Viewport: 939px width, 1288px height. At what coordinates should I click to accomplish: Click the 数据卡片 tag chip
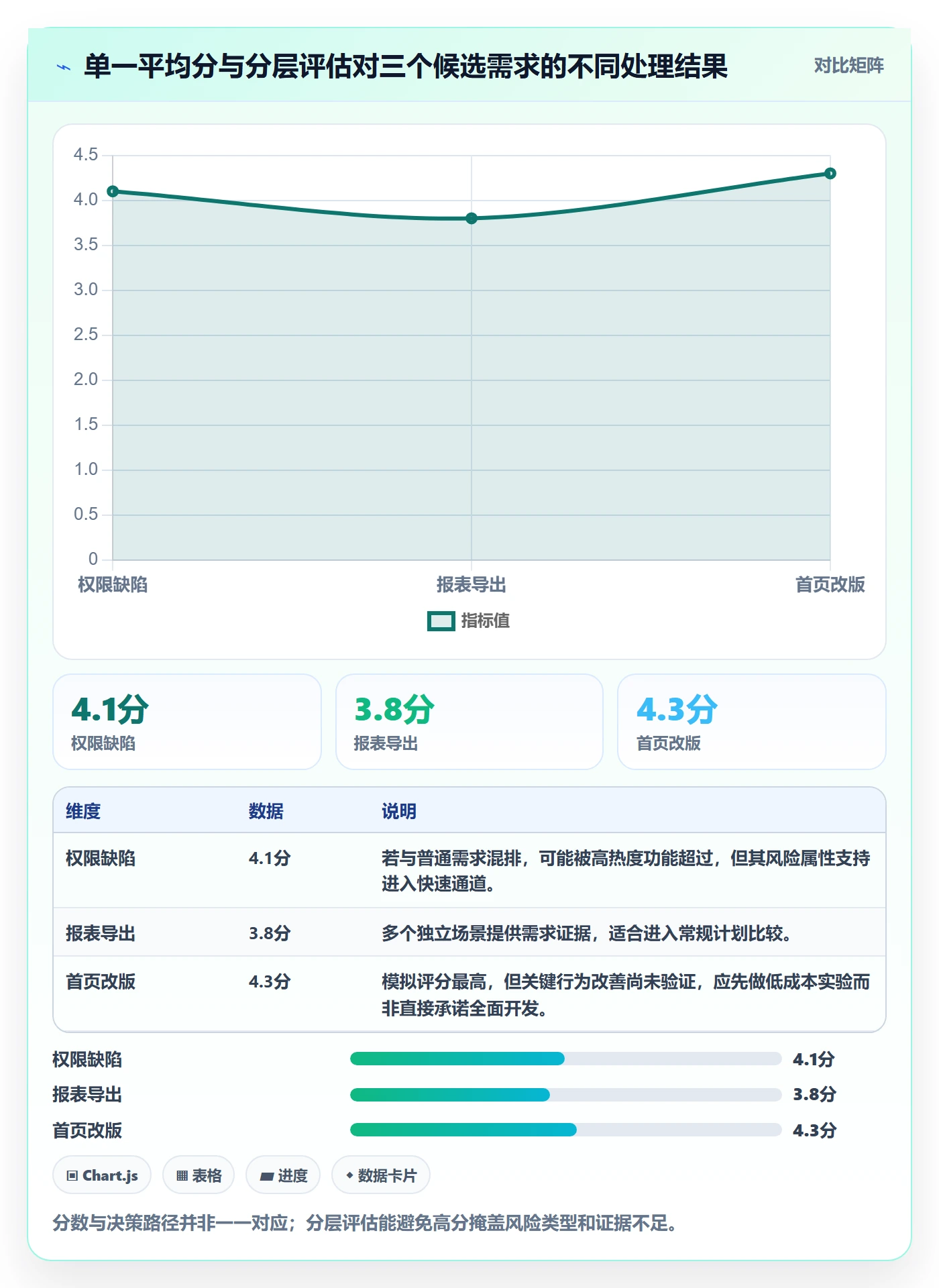[381, 1175]
